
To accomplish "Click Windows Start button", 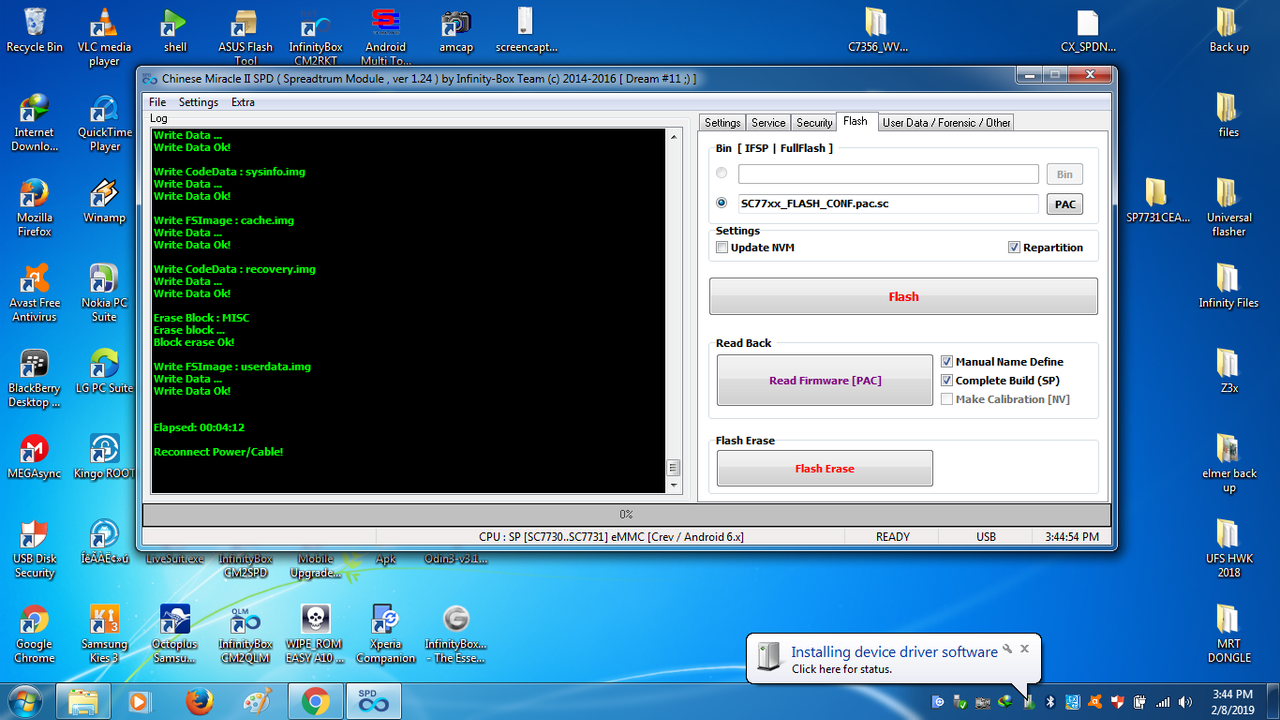I will click(x=25, y=701).
